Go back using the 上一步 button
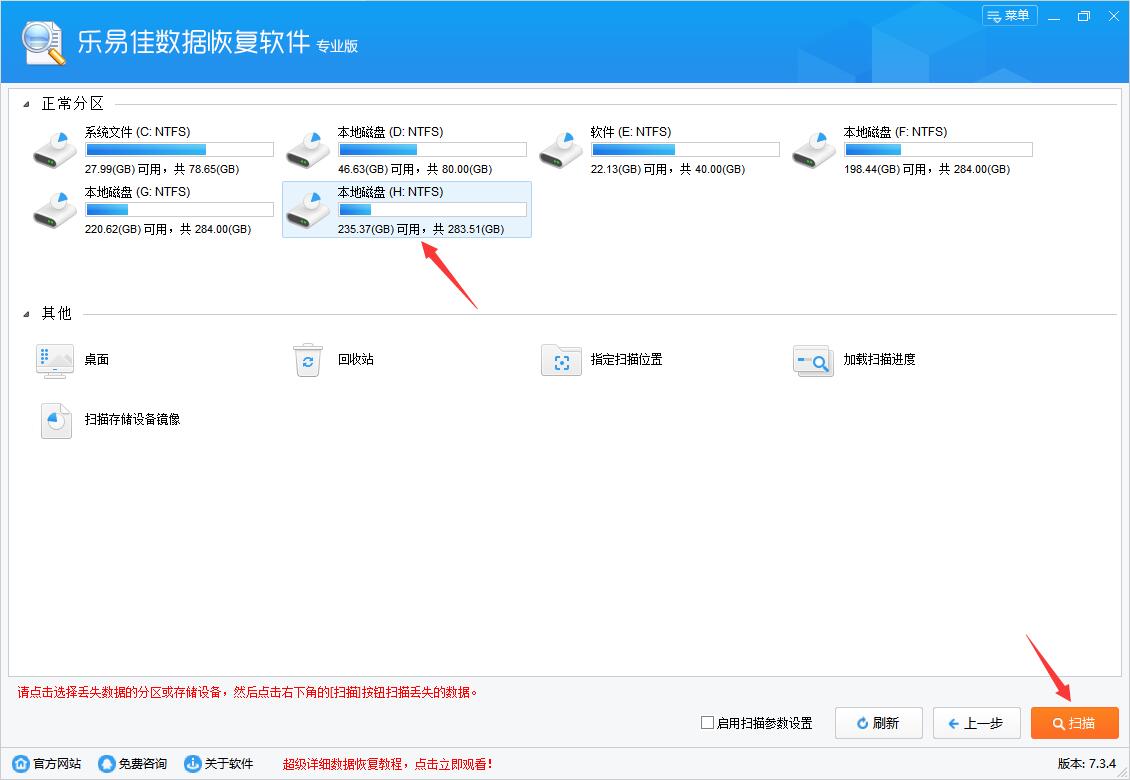 [976, 722]
